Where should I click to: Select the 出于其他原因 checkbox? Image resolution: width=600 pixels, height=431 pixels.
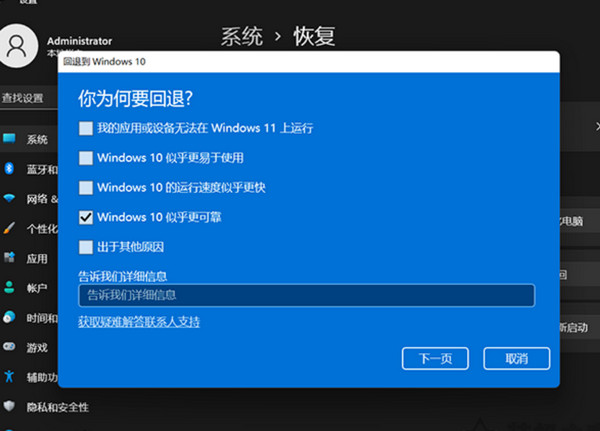click(85, 246)
